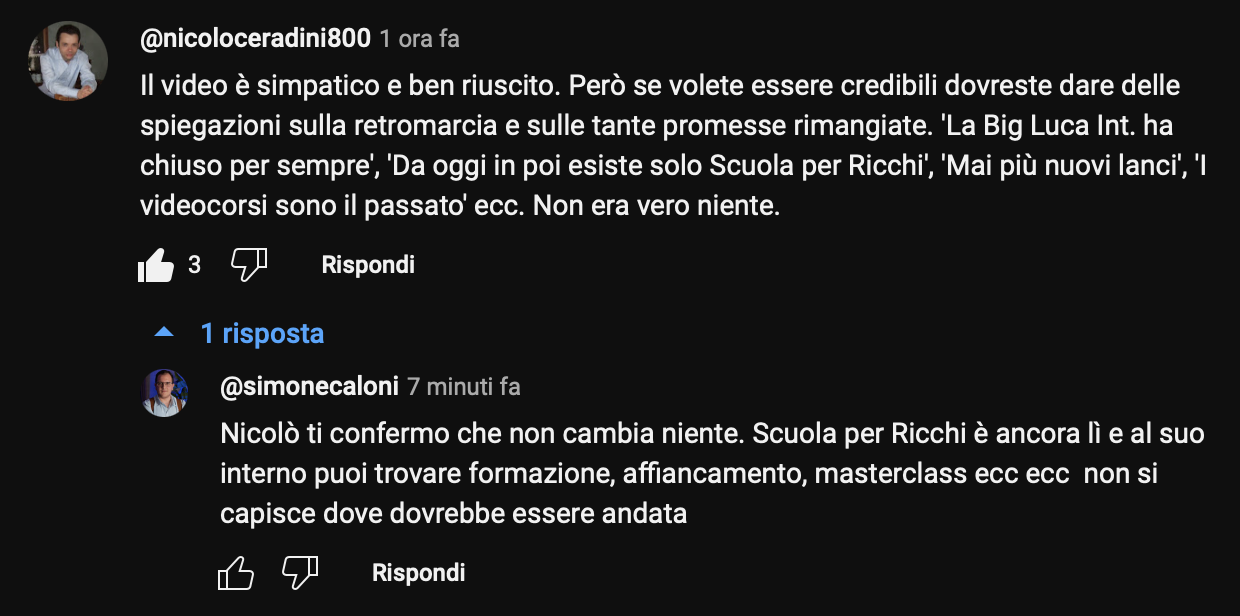The width and height of the screenshot is (1240, 616).
Task: Dislike the reply from simonecaloni
Action: pyautogui.click(x=300, y=573)
